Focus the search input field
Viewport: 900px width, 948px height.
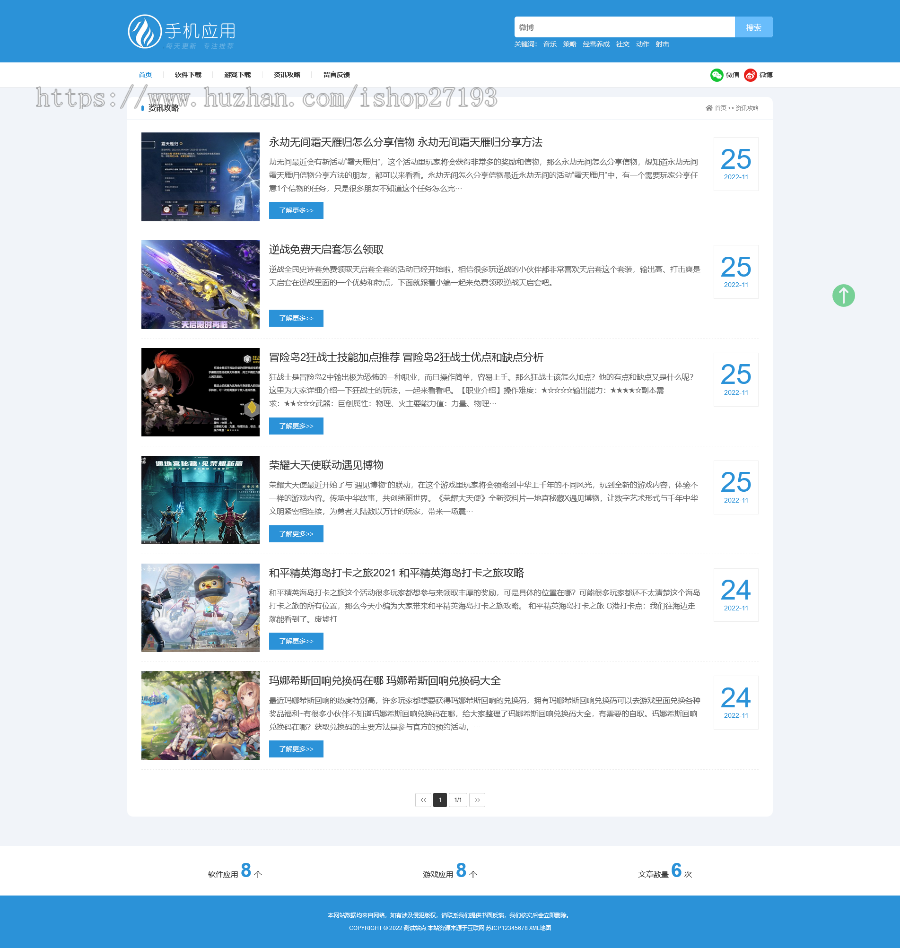pyautogui.click(x=624, y=27)
